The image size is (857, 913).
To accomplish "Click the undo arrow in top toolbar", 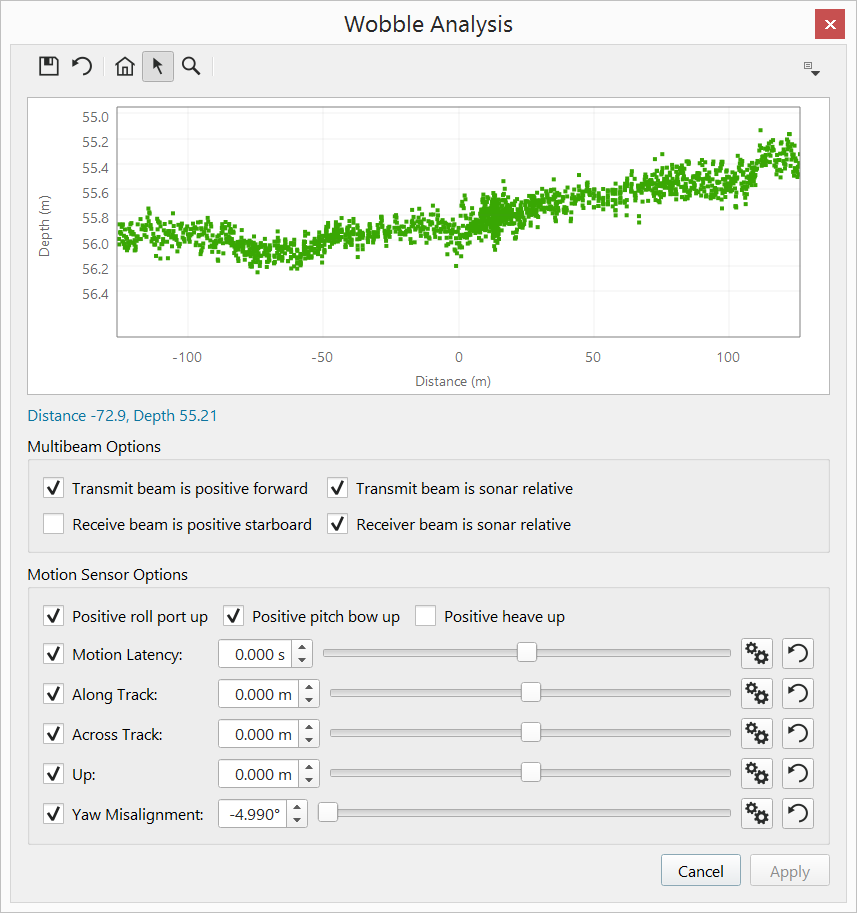I will [x=82, y=67].
